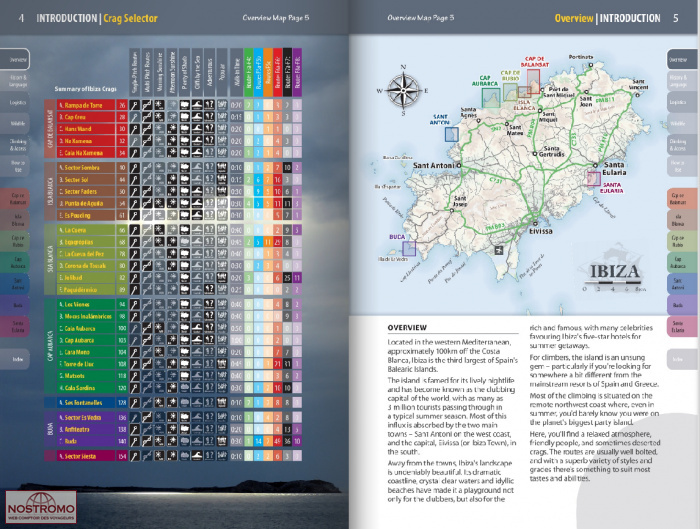Click Eivissa label on the map

click(x=541, y=231)
